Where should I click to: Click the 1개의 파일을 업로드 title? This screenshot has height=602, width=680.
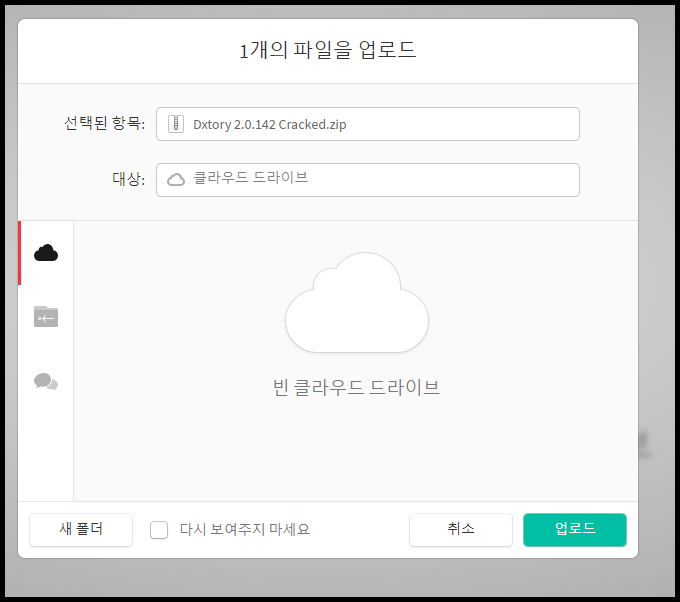327,49
